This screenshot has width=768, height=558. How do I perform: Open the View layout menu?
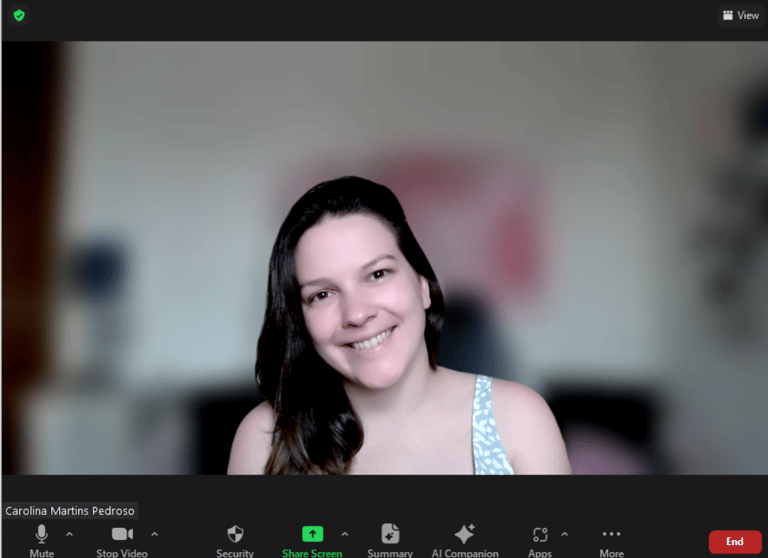[741, 16]
